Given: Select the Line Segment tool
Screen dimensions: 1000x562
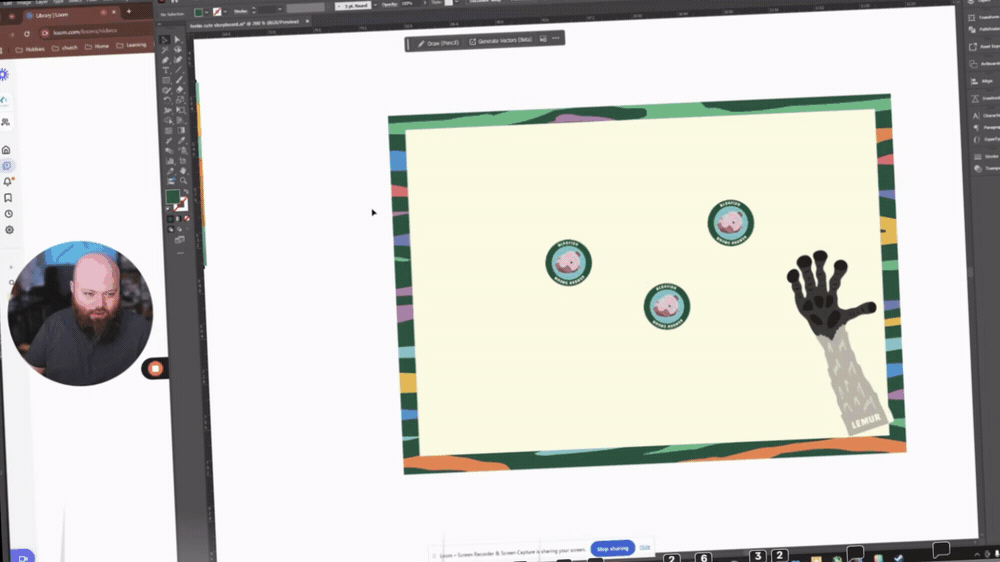Looking at the screenshot, I should tap(179, 70).
